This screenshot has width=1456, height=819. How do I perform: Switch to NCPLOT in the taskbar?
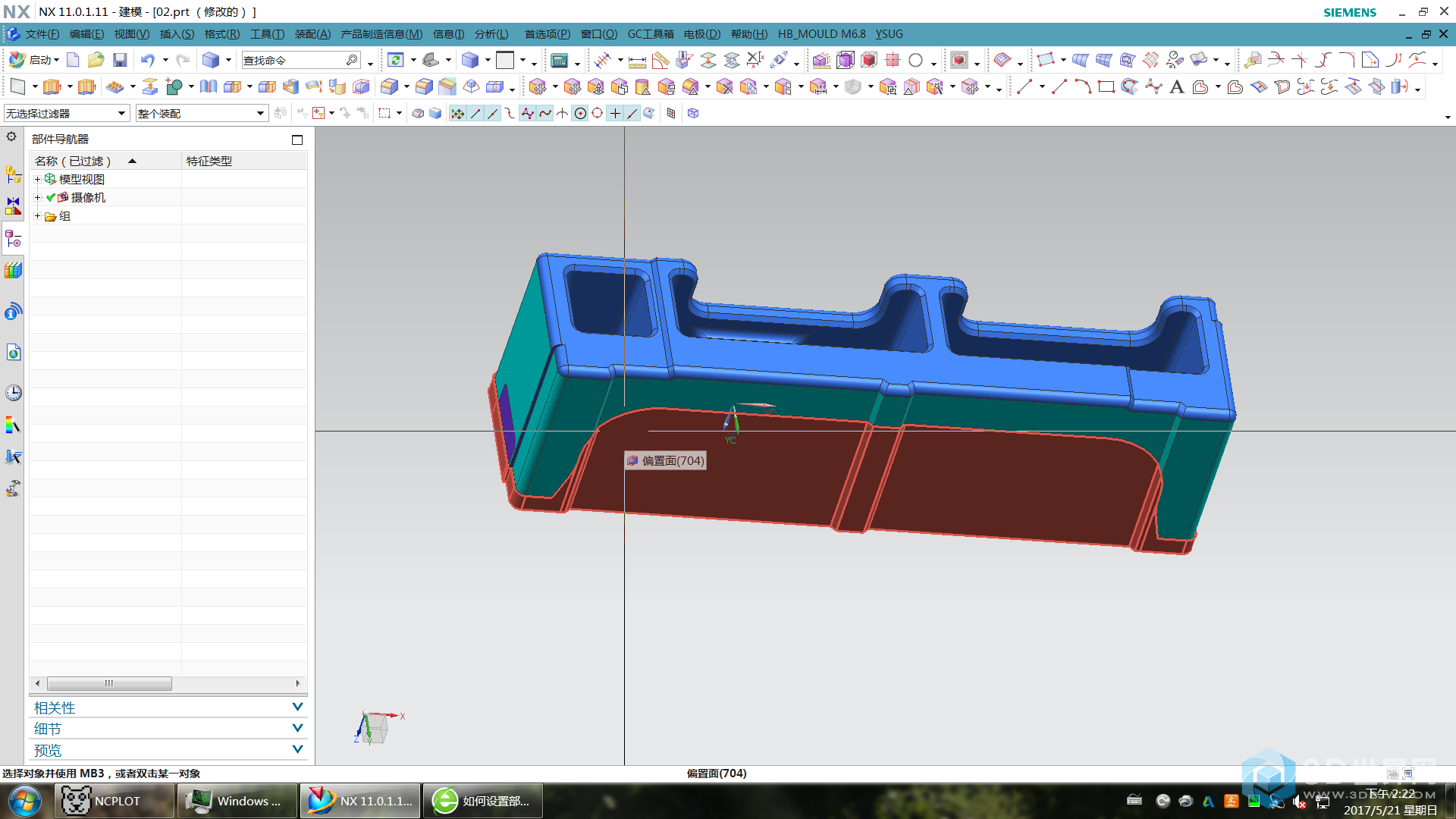tap(115, 801)
